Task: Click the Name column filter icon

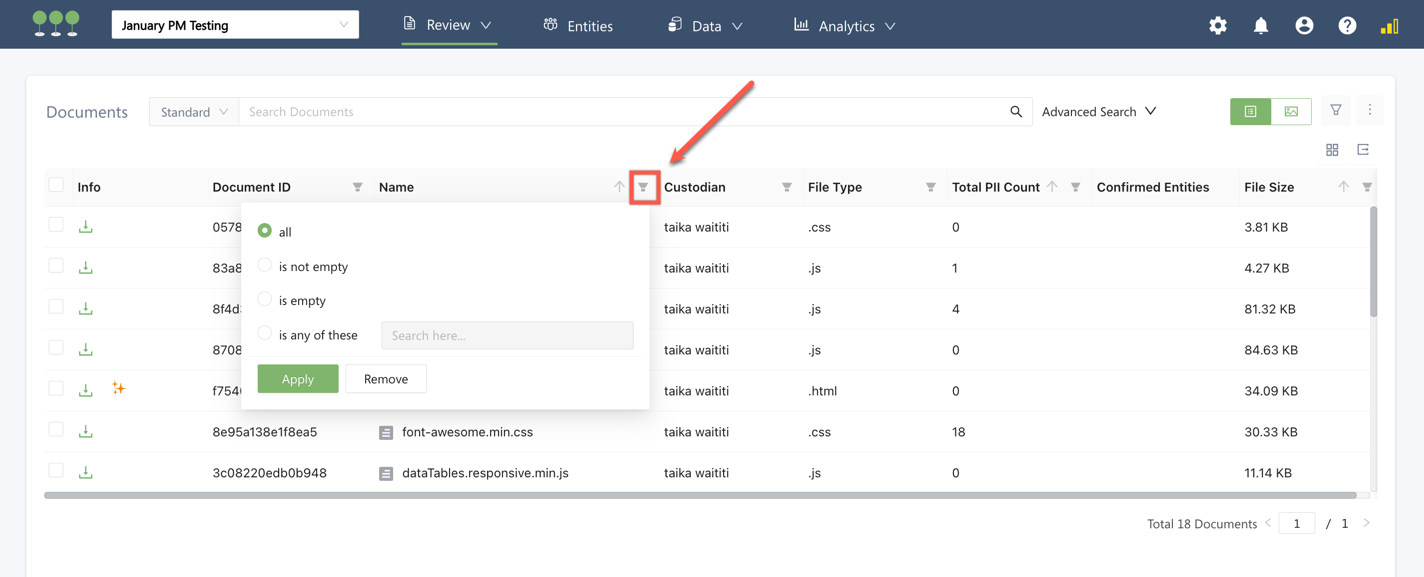Action: (x=643, y=187)
